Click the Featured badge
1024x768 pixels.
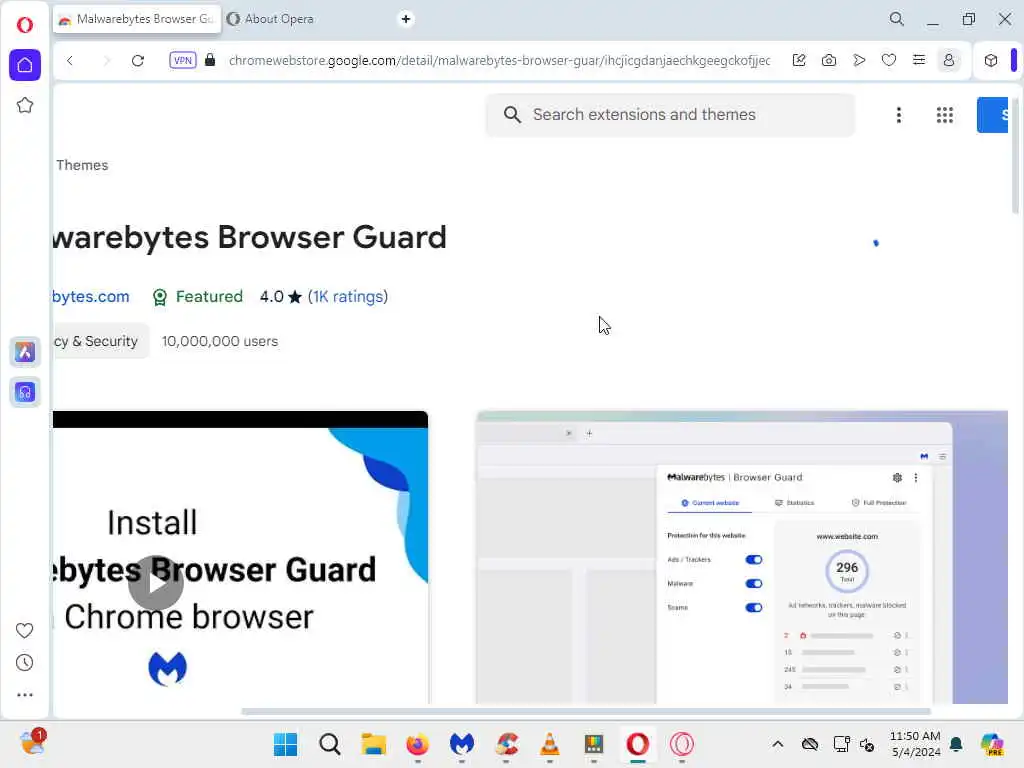click(197, 296)
